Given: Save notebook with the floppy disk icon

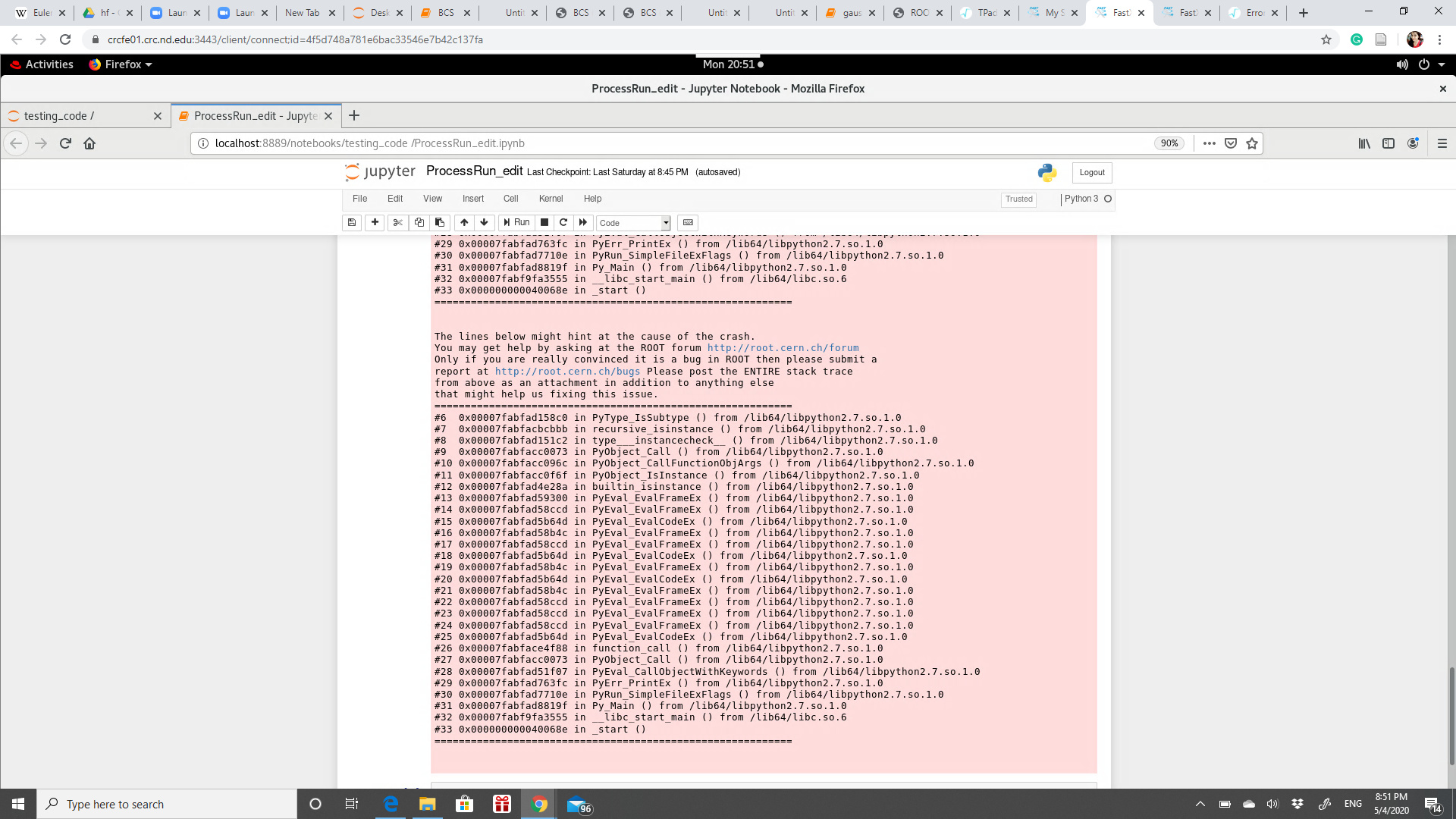Looking at the screenshot, I should pos(352,222).
